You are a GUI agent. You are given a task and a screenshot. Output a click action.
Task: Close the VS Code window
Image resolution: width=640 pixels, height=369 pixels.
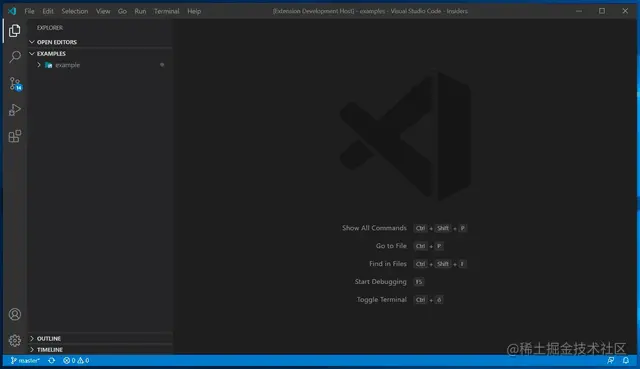click(625, 11)
